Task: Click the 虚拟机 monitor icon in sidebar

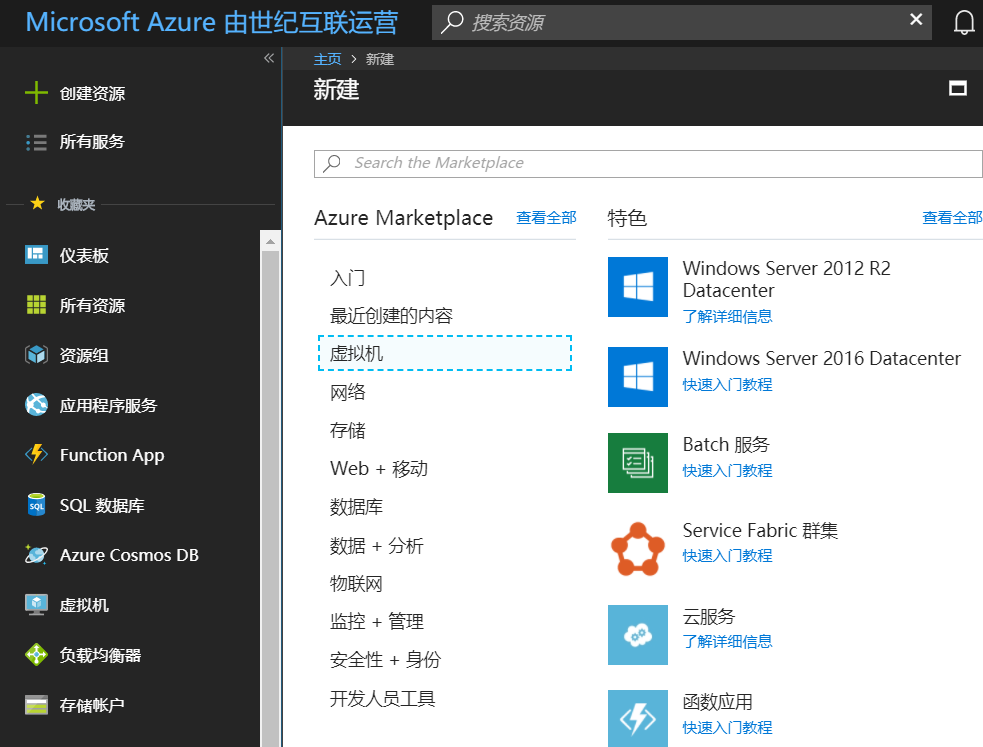Action: coord(36,605)
